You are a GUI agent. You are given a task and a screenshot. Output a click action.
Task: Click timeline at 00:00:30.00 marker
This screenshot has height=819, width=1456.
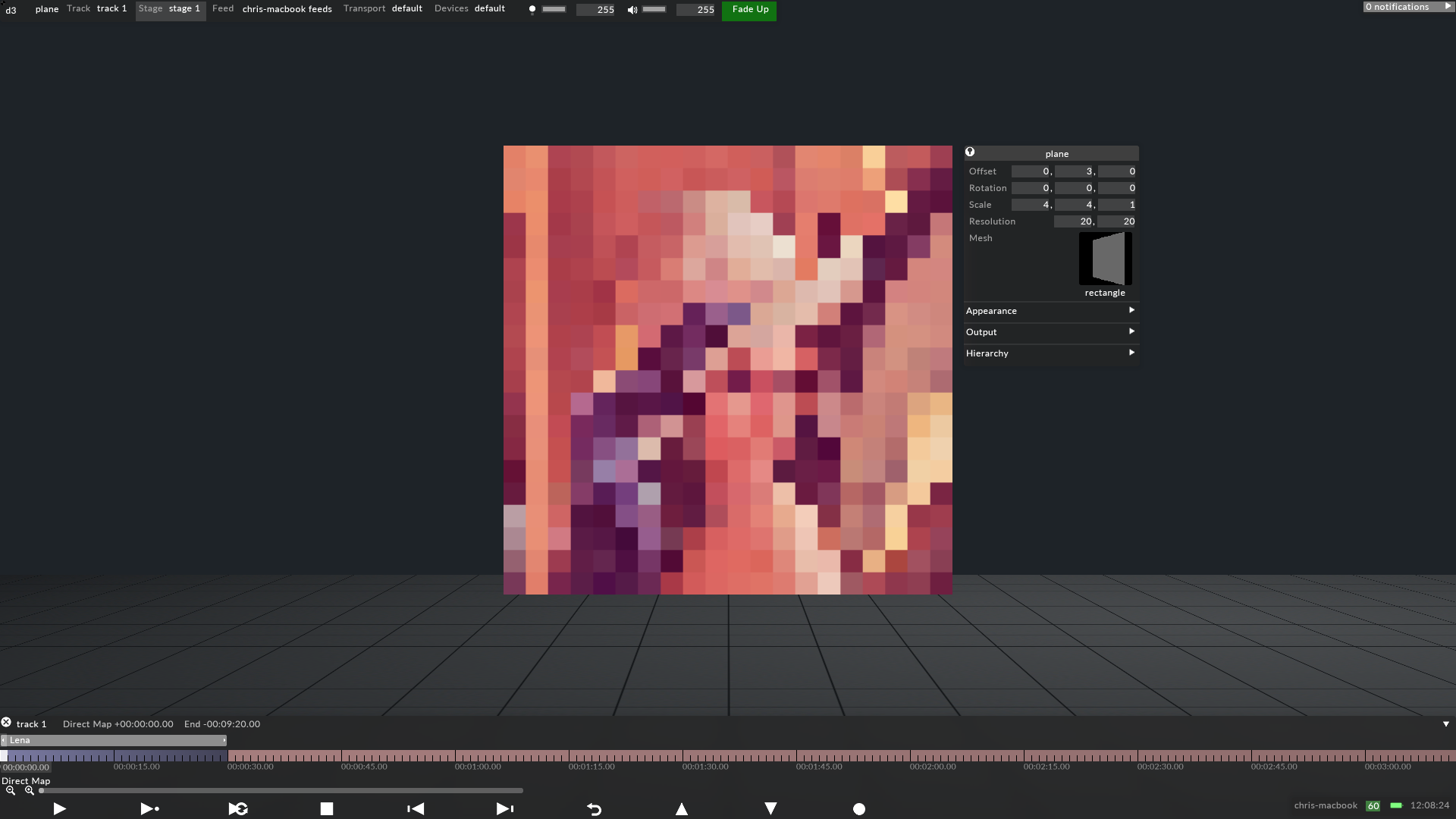click(250, 767)
